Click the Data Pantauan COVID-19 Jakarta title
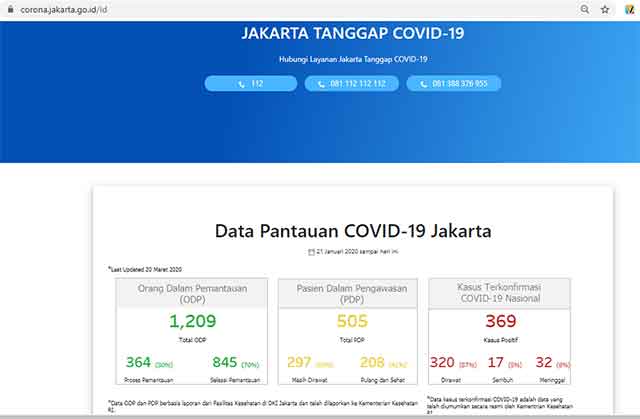The image size is (640, 419). pos(353,231)
